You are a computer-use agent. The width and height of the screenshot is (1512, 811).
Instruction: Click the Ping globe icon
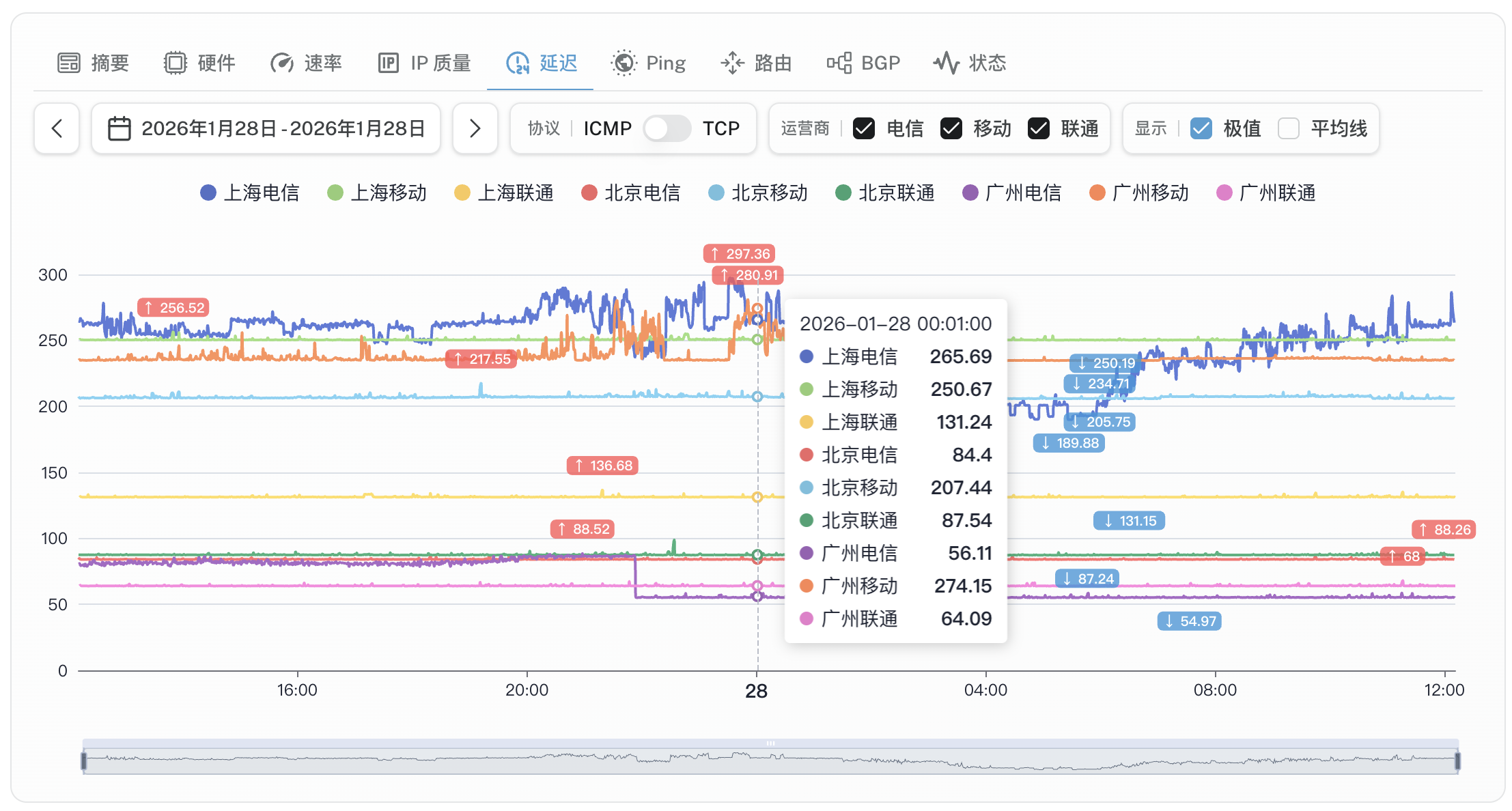tap(623, 63)
